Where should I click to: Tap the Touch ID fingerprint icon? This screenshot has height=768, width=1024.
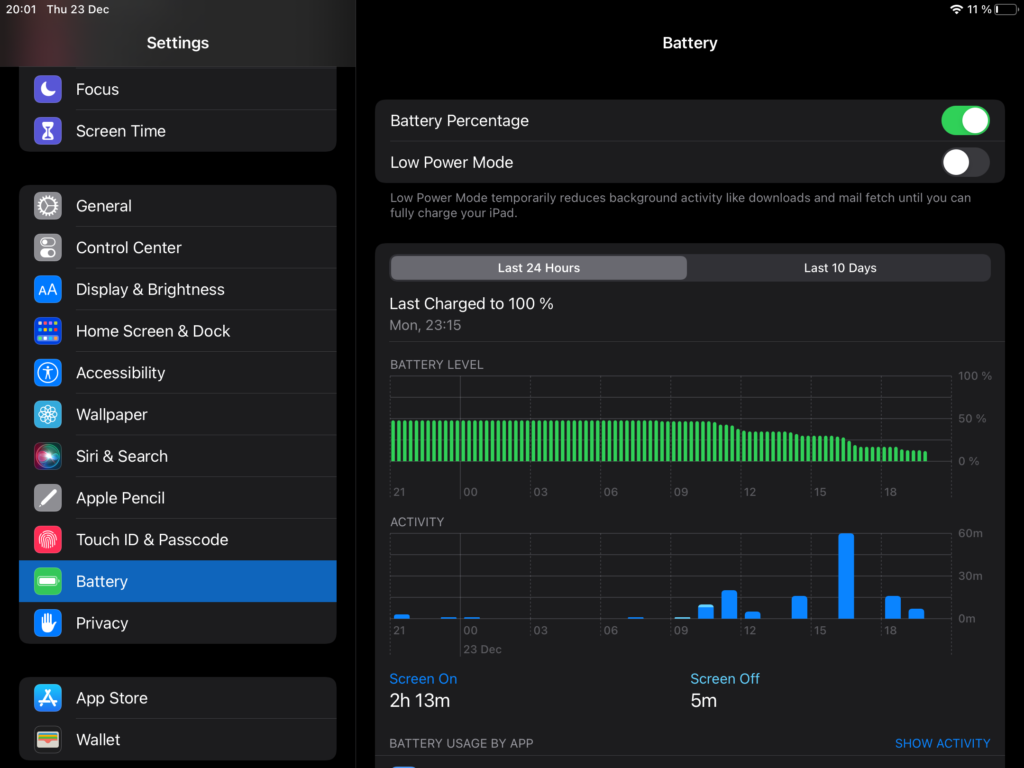(x=48, y=540)
